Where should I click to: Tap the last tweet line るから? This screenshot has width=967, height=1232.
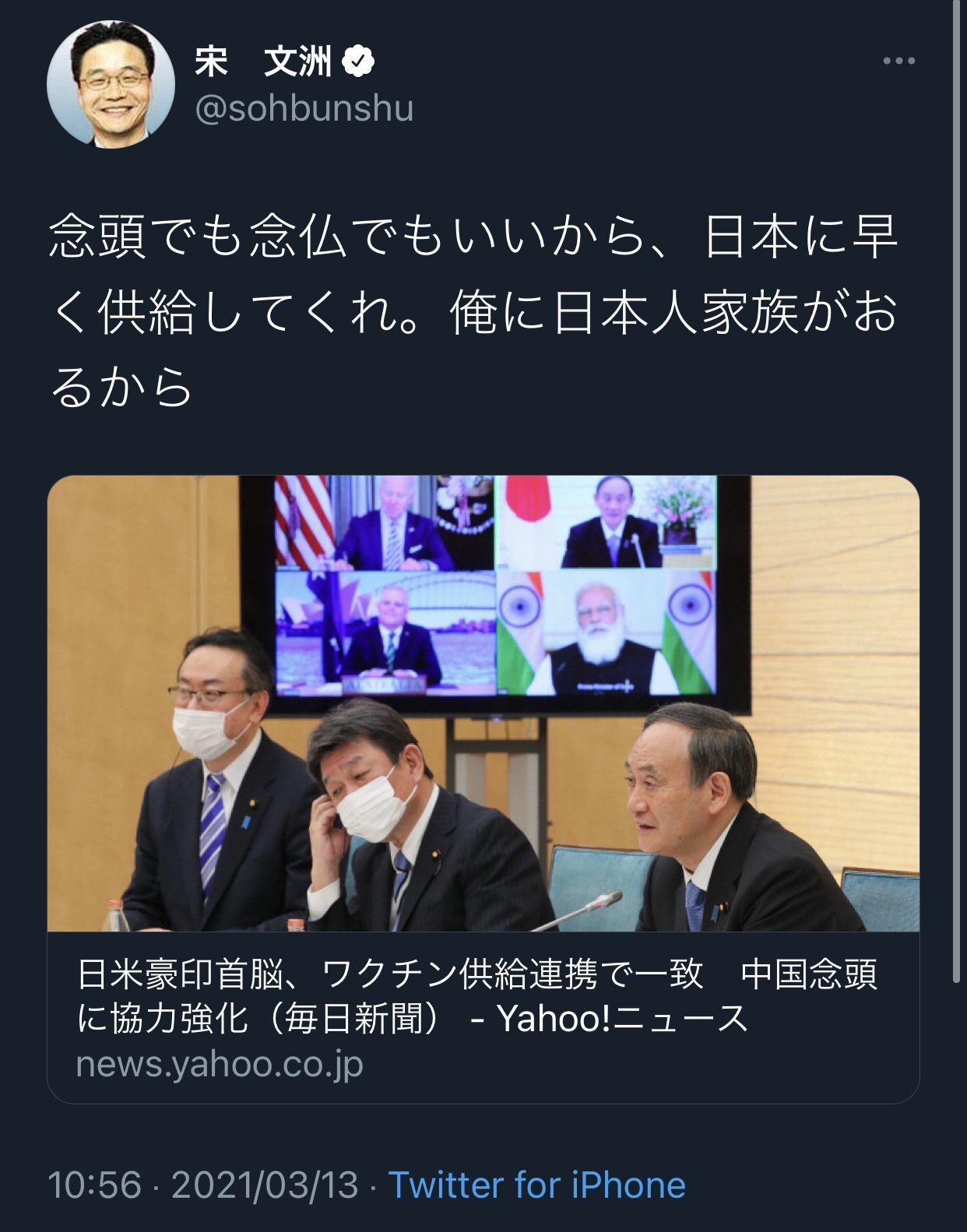tap(121, 387)
